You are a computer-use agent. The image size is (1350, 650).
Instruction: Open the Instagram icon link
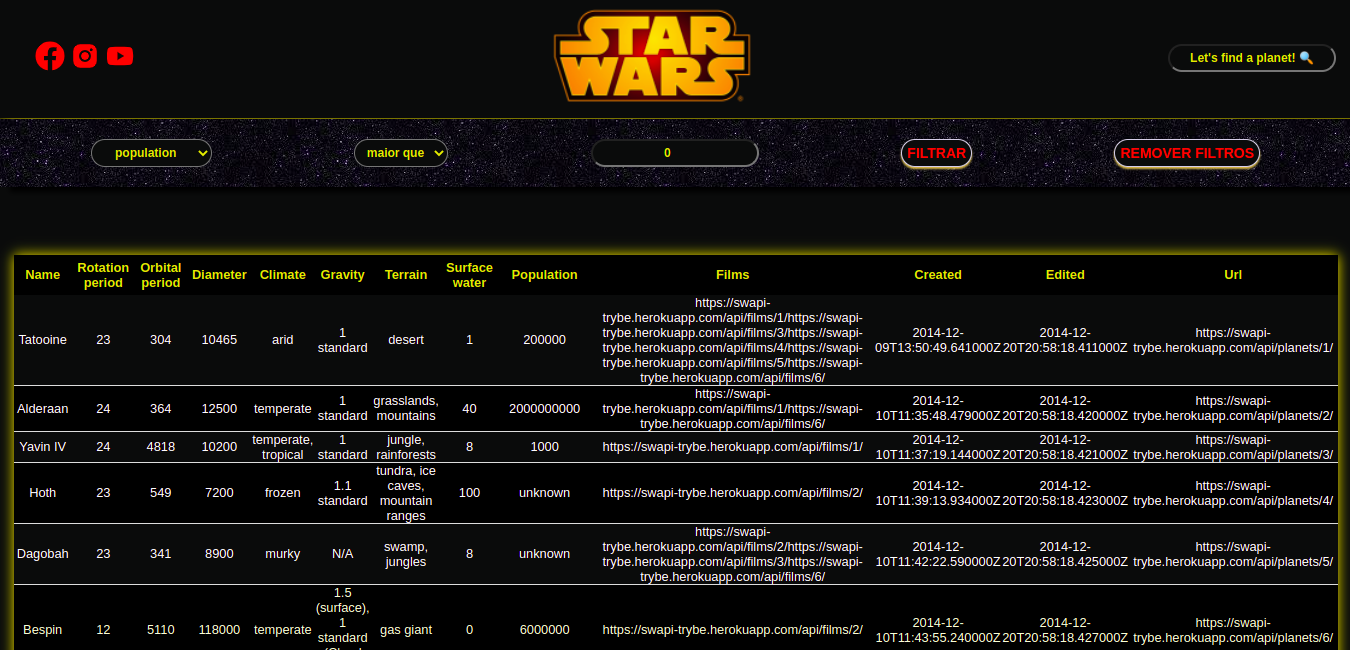coord(85,56)
